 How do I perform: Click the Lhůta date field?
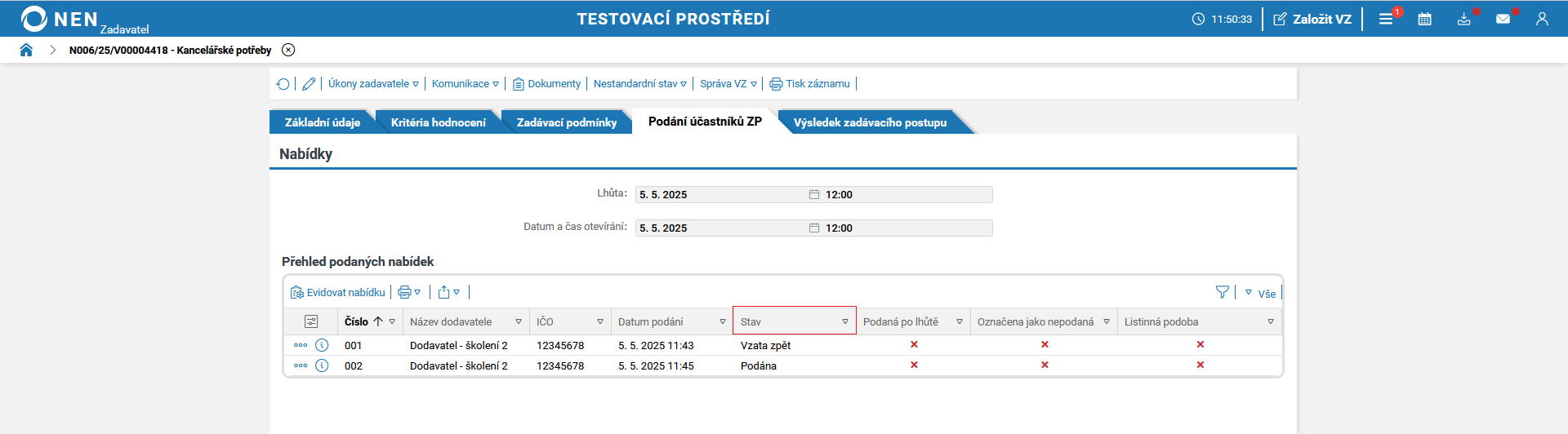tap(722, 194)
